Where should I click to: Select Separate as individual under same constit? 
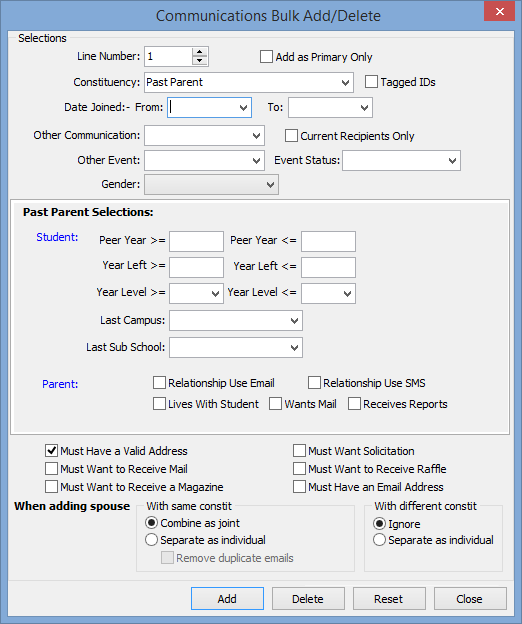click(x=151, y=540)
